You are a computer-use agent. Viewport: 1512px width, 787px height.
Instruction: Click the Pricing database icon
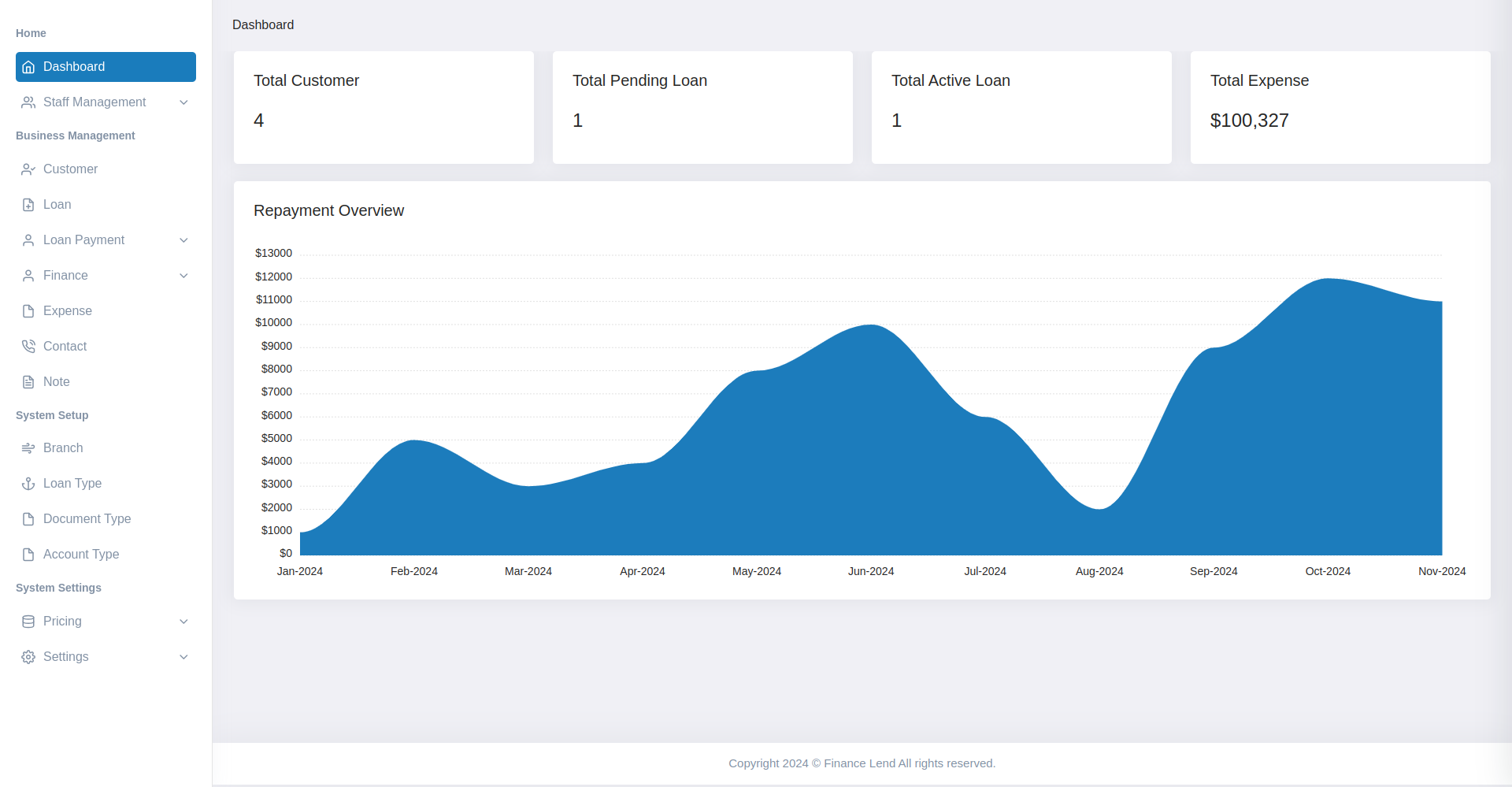click(28, 622)
